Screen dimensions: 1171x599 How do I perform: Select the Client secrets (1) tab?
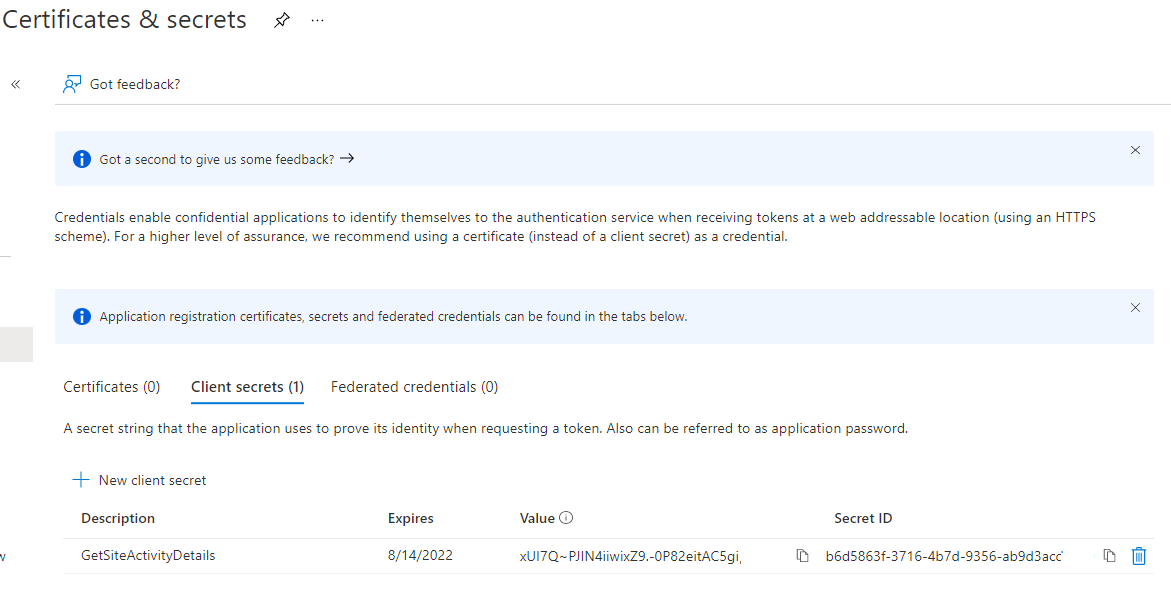coord(247,387)
